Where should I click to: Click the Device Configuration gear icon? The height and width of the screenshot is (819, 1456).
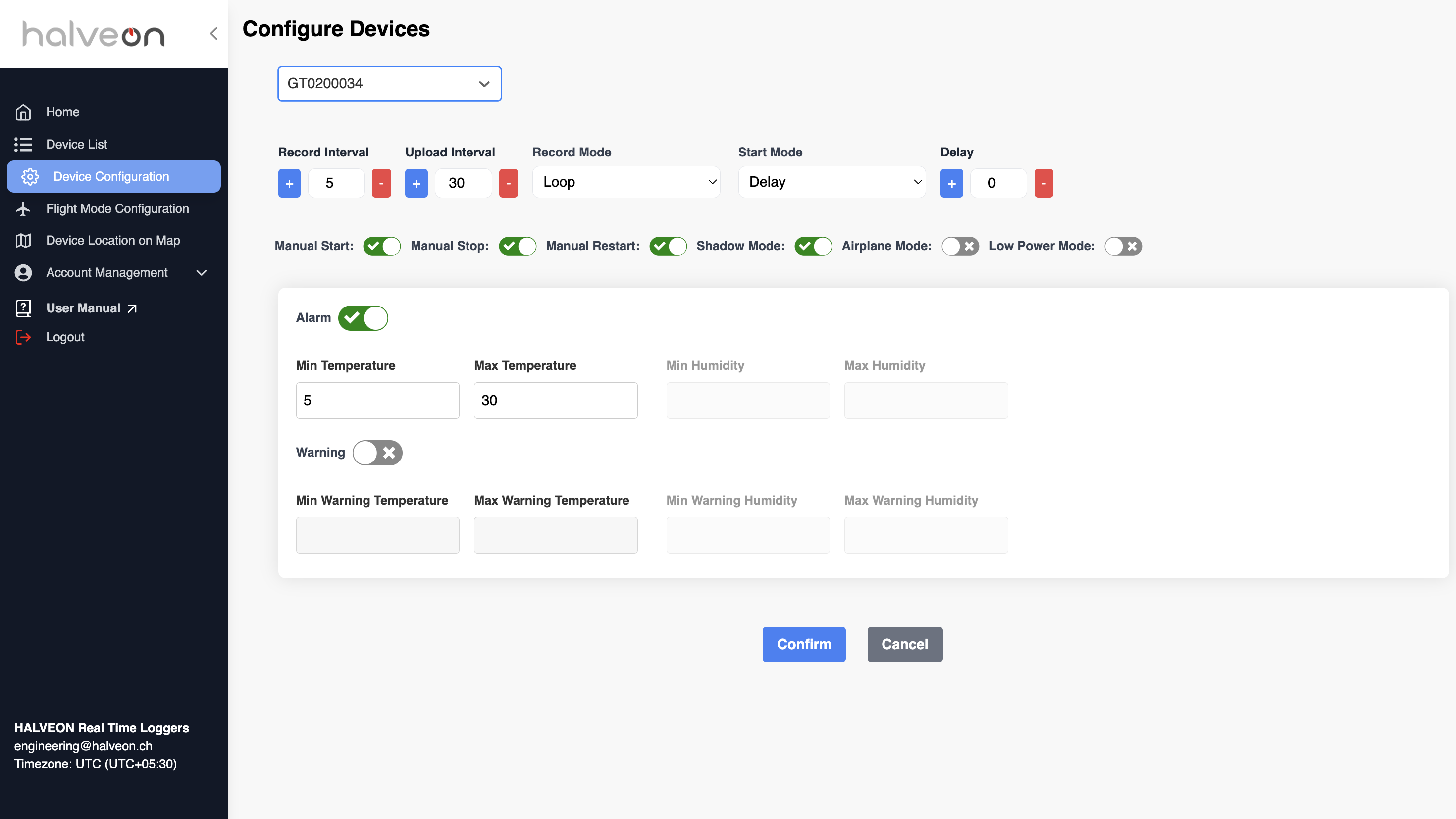pyautogui.click(x=30, y=176)
